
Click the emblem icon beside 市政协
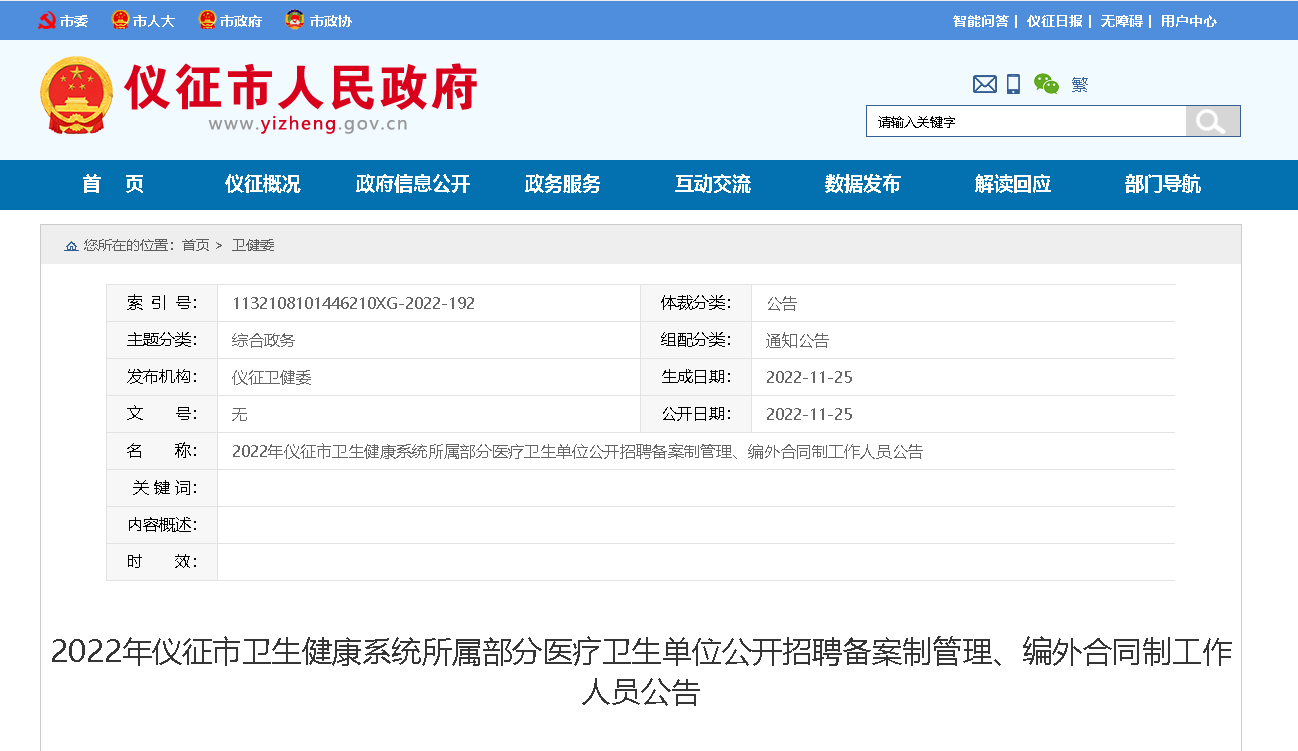click(x=294, y=20)
